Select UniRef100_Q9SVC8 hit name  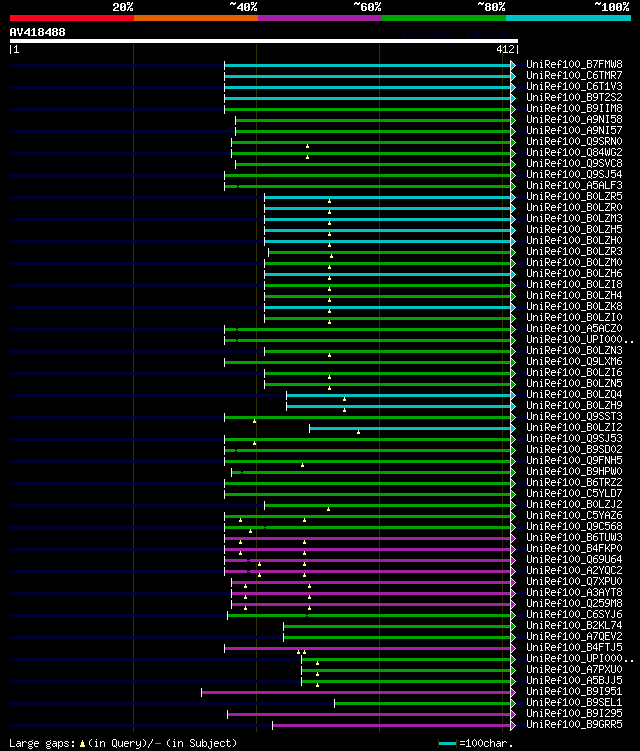coord(574,163)
